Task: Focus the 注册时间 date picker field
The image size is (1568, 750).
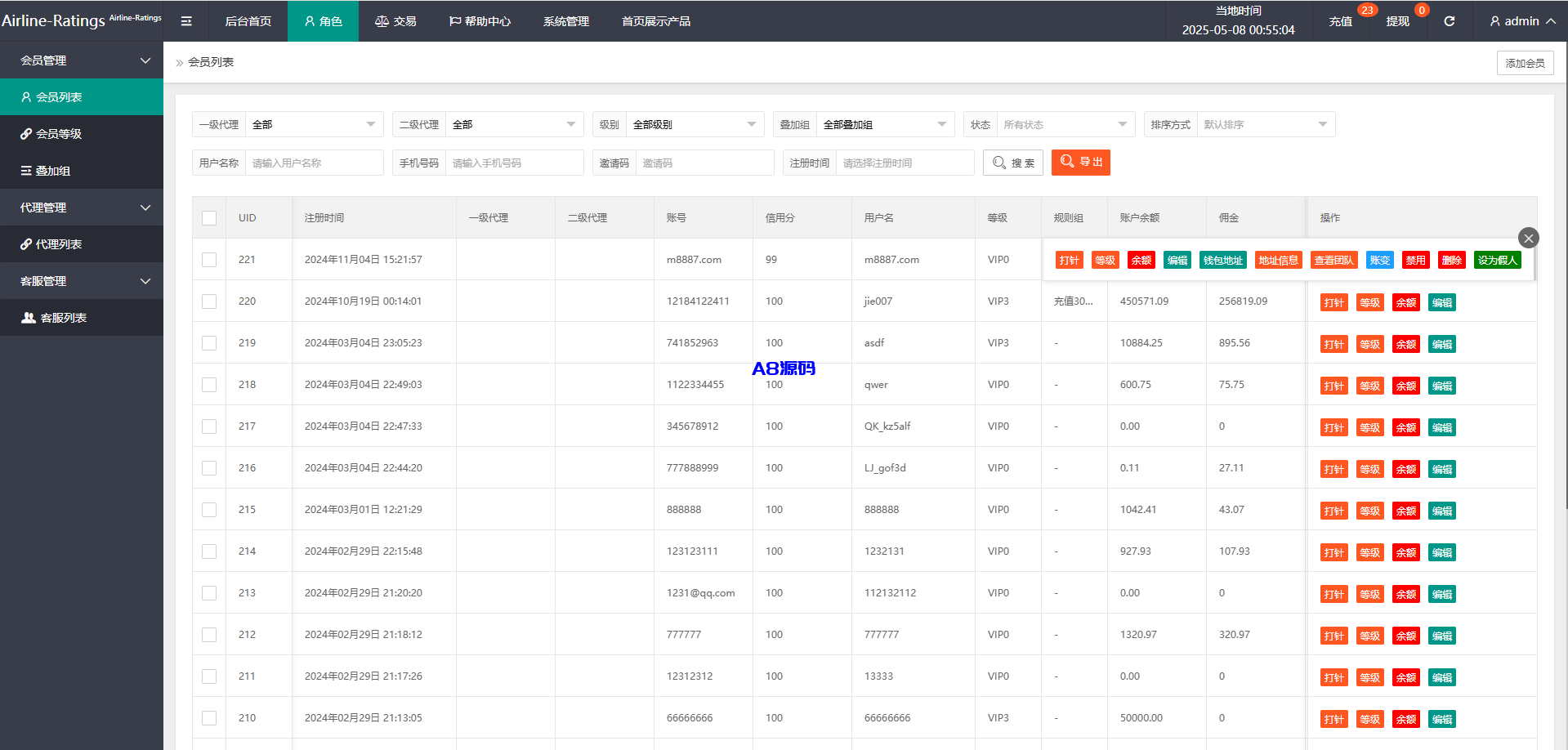Action: pos(905,163)
